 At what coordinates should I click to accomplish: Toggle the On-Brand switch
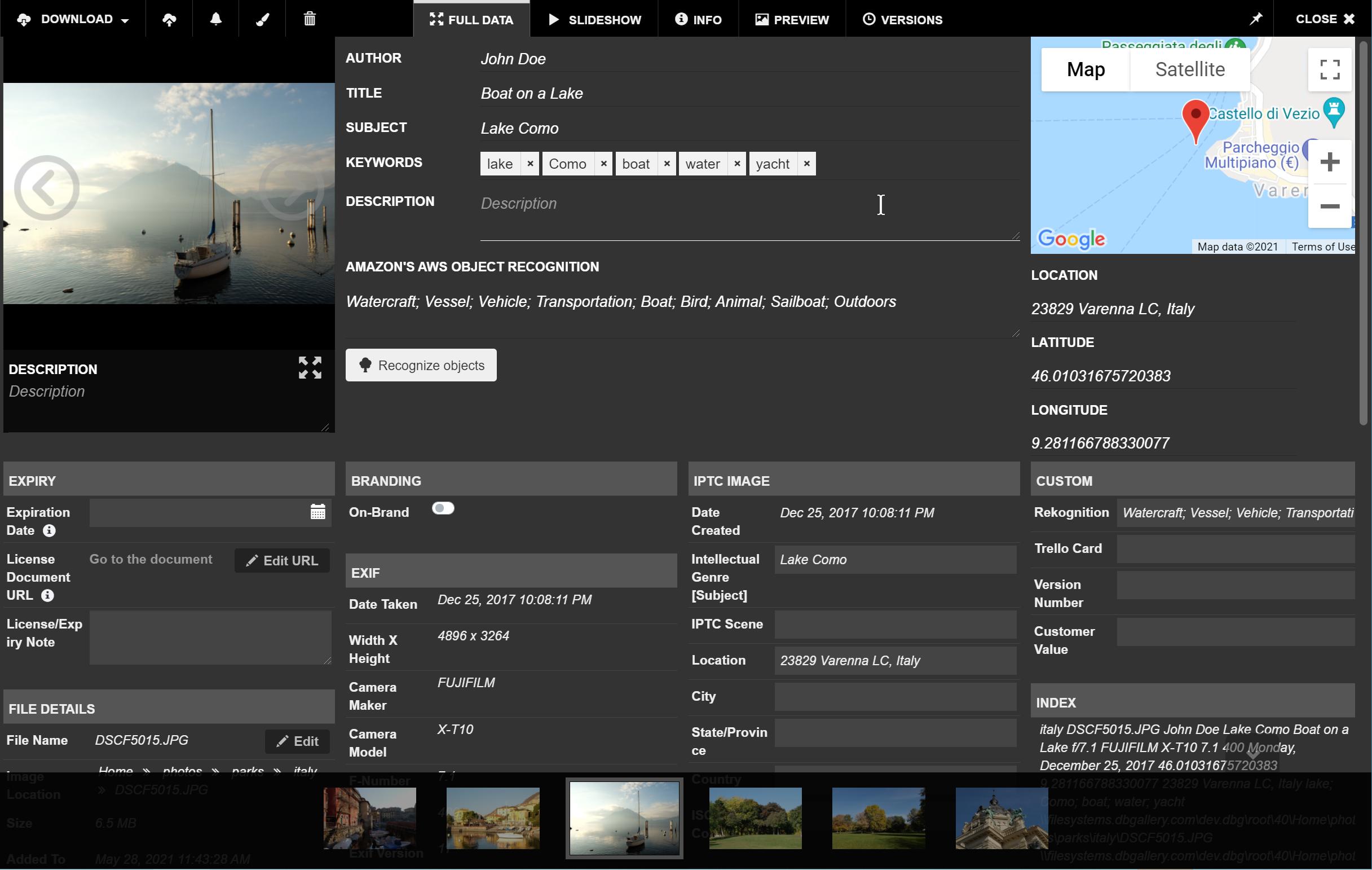[x=443, y=508]
